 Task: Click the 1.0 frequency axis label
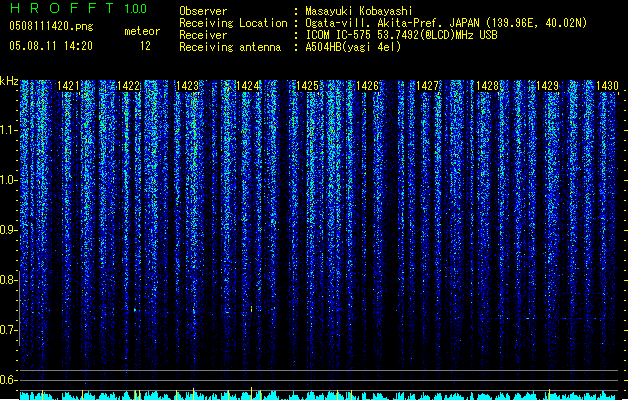point(8,181)
